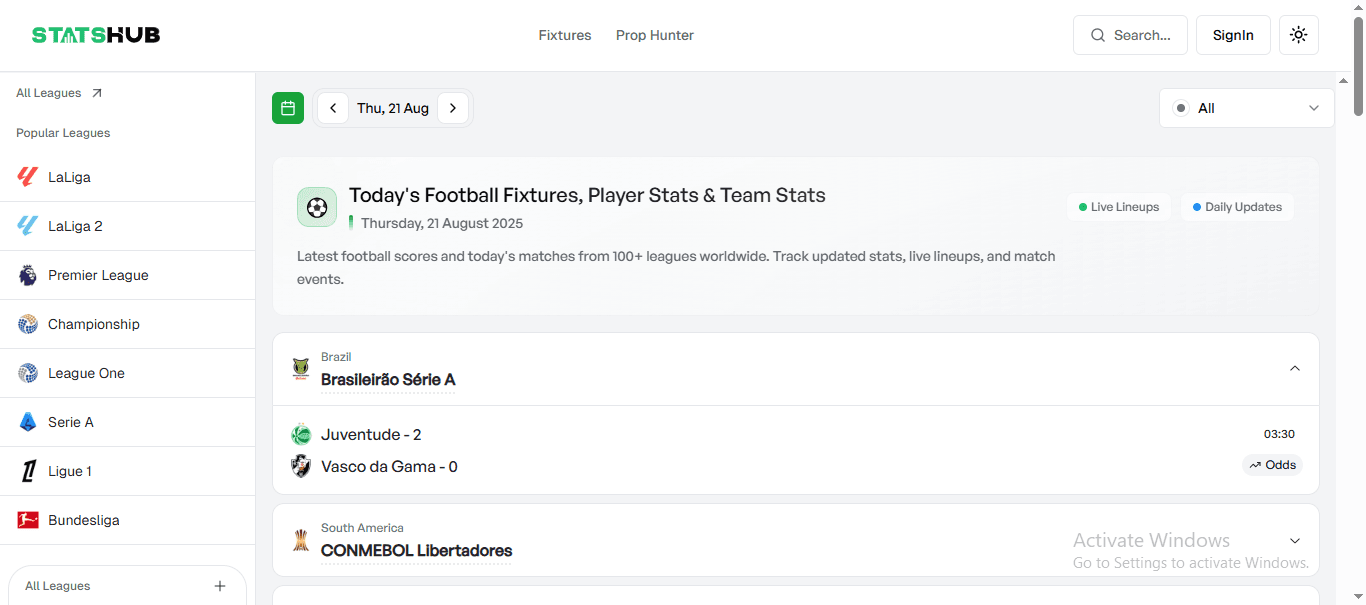Viewport: 1366px width, 605px height.
Task: Open the Fixtures page
Action: [x=565, y=35]
